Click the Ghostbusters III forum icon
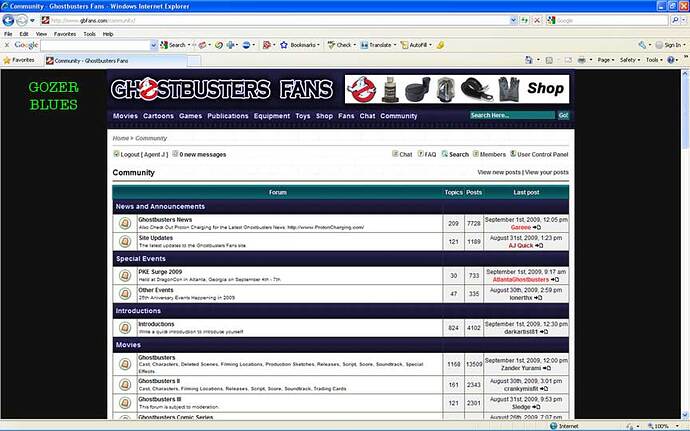 tap(125, 403)
